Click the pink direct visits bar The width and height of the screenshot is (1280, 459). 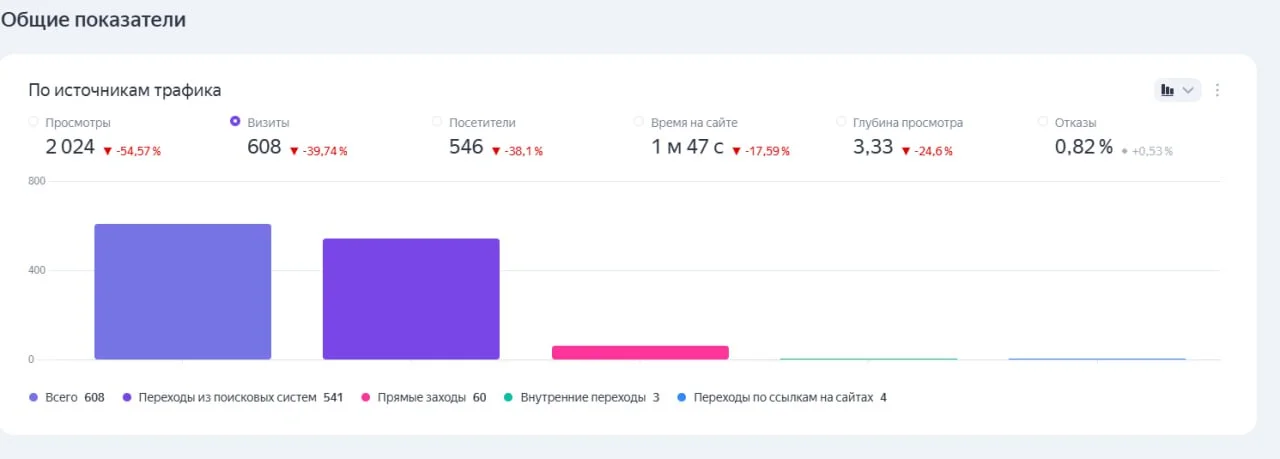(640, 352)
